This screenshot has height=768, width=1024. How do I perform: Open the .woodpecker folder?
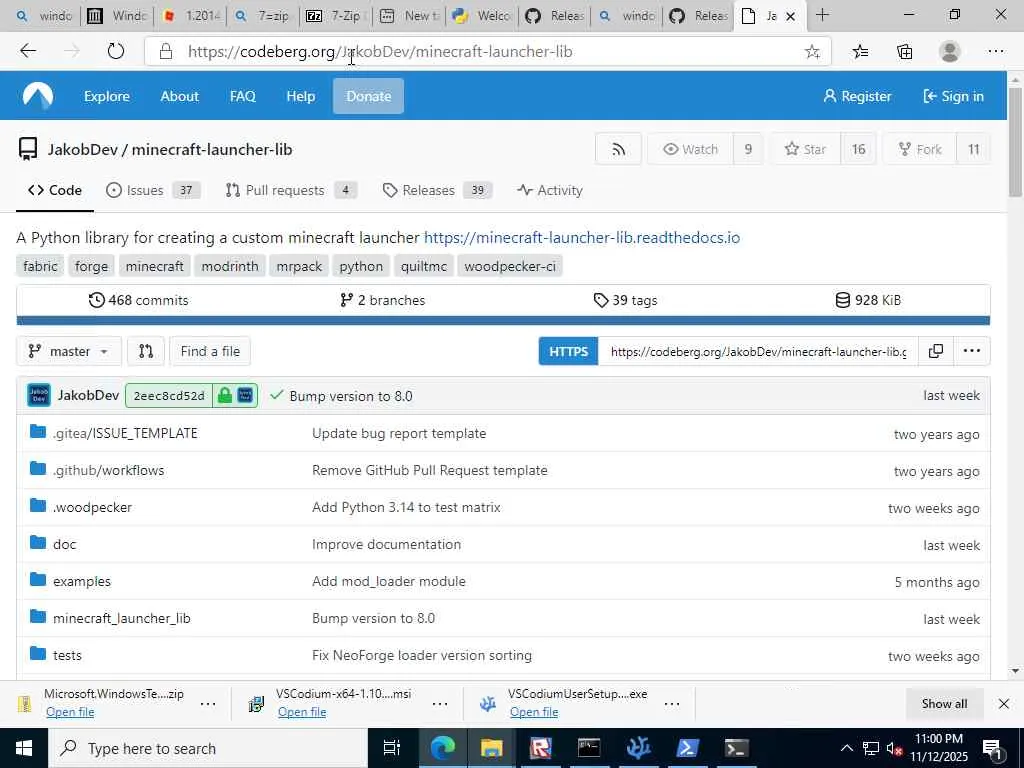click(x=92, y=507)
